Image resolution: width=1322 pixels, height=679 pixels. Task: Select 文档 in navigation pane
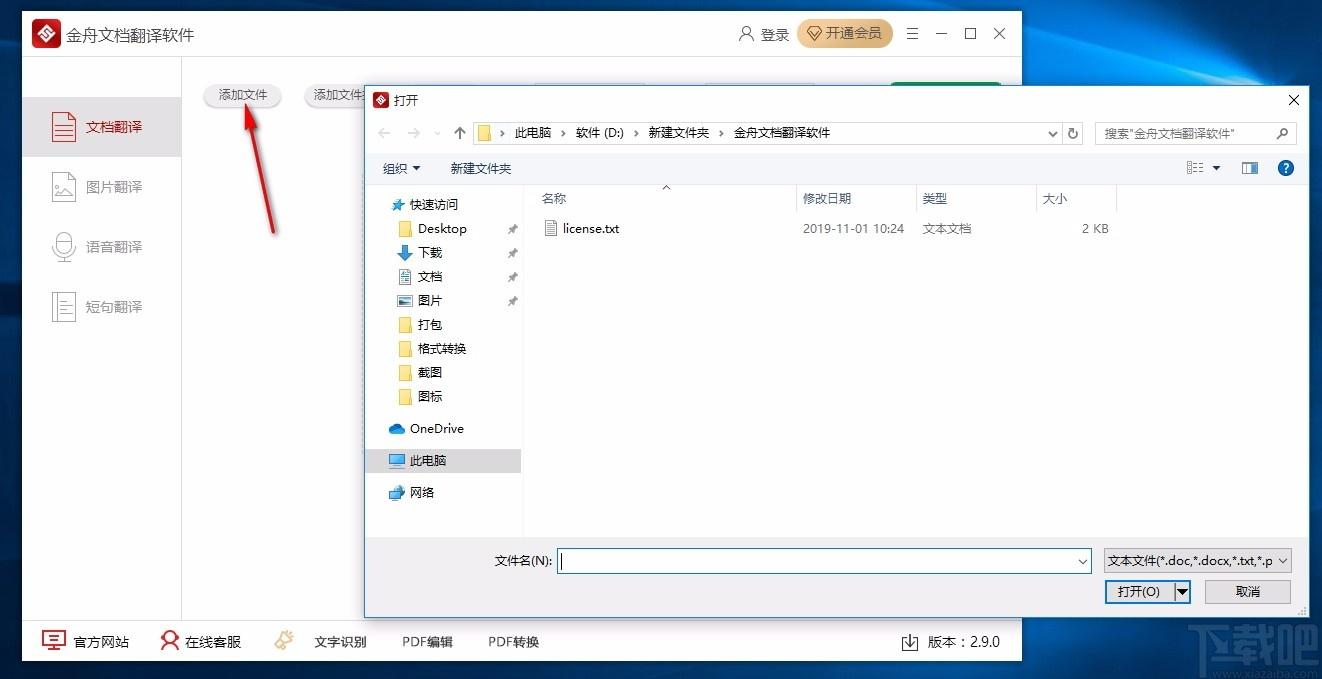[430, 277]
